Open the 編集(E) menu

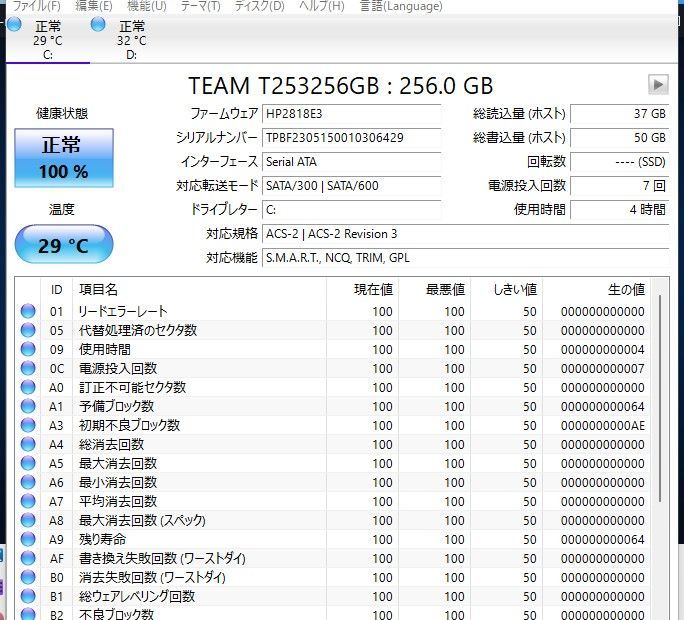click(x=93, y=6)
